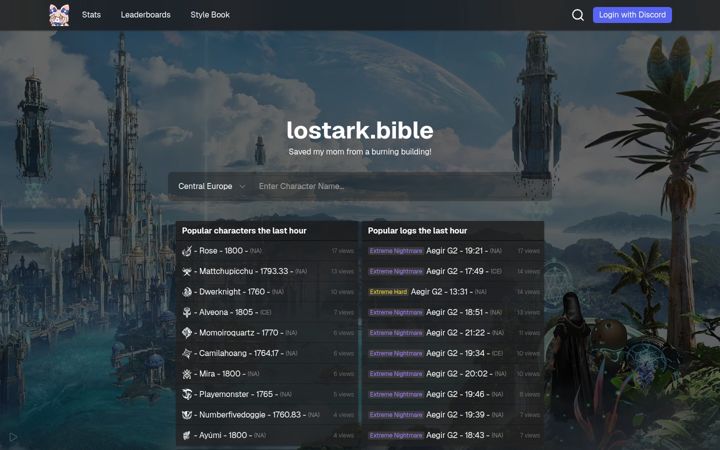Focus the Enter Character Name field
This screenshot has width=720, height=450.
point(399,186)
